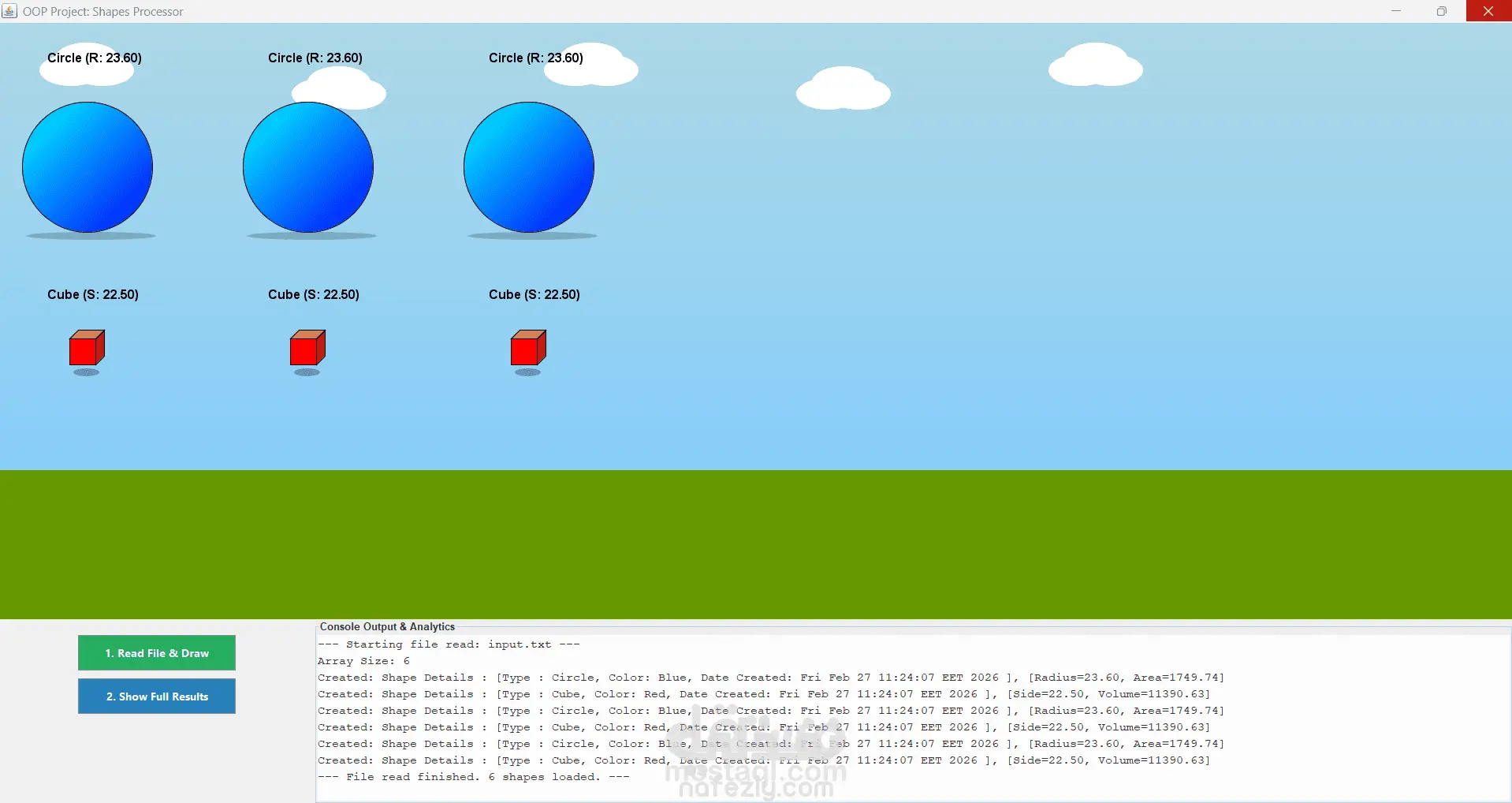The width and height of the screenshot is (1512, 803).
Task: Click the third 'Circle (R: 23.60)' label
Action: 536,58
